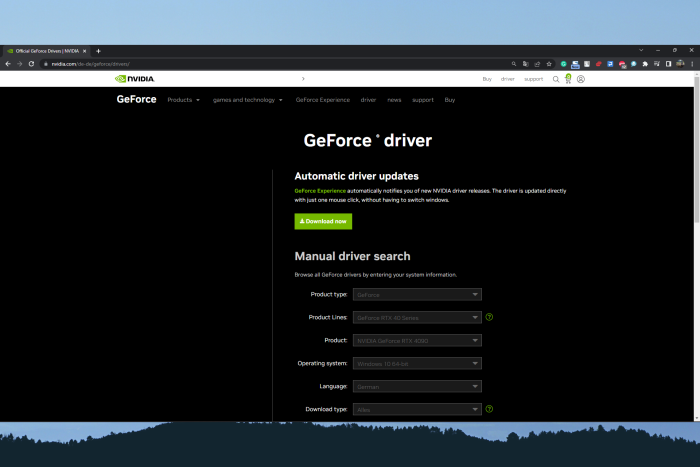
Task: Open the Chrome three-dot menu
Action: point(692,64)
